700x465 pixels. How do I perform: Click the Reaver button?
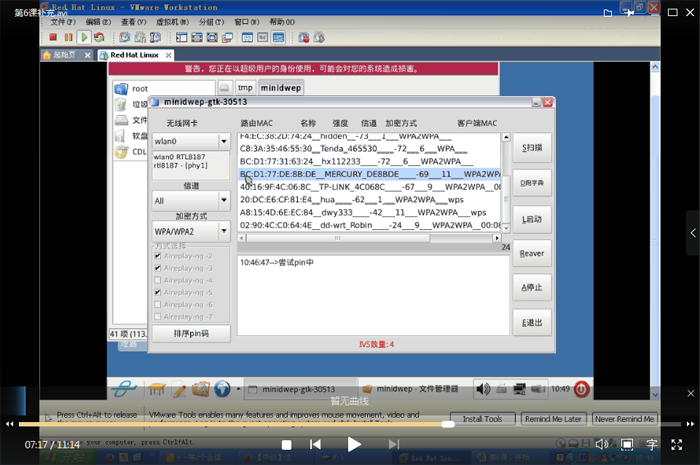pos(532,253)
